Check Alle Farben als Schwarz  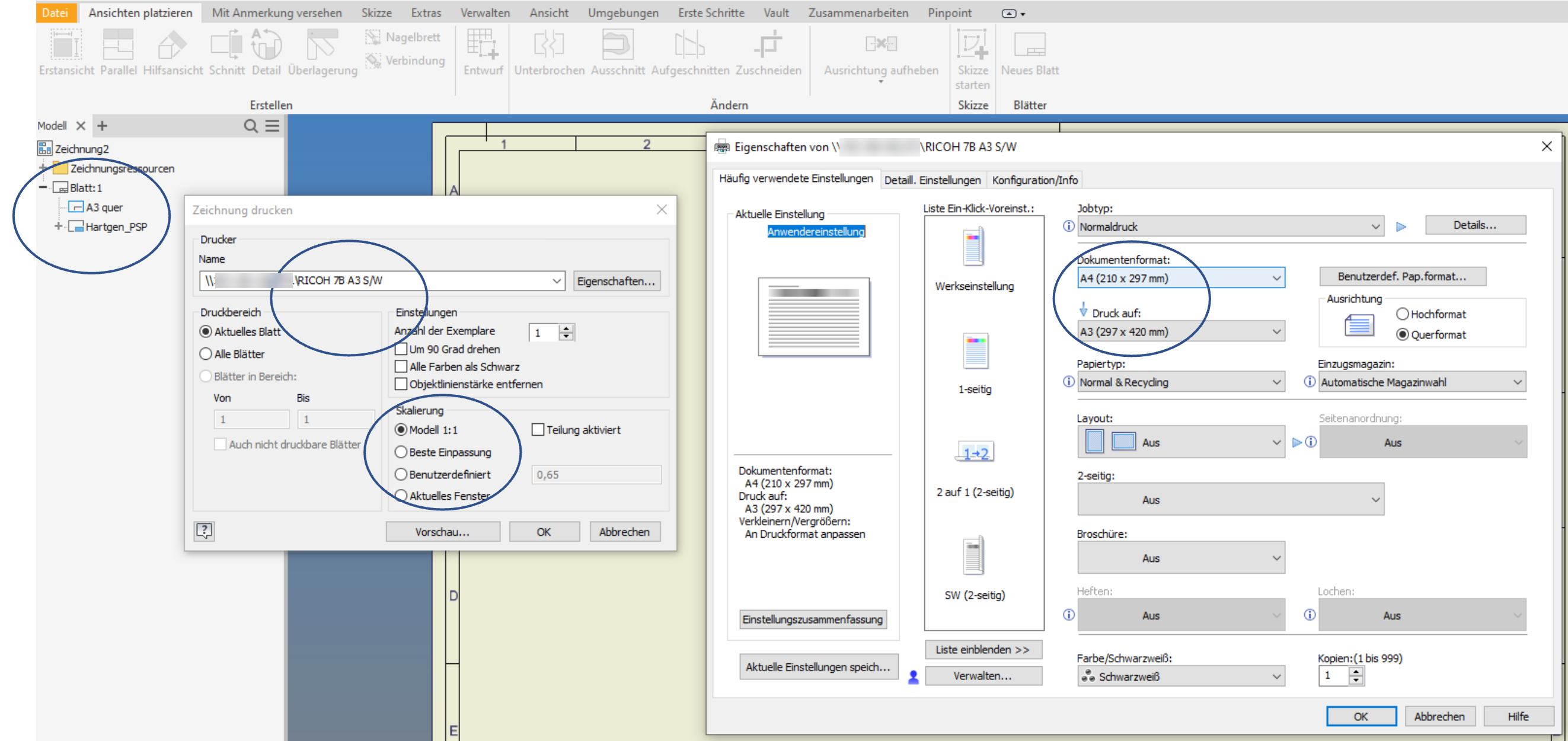click(401, 367)
